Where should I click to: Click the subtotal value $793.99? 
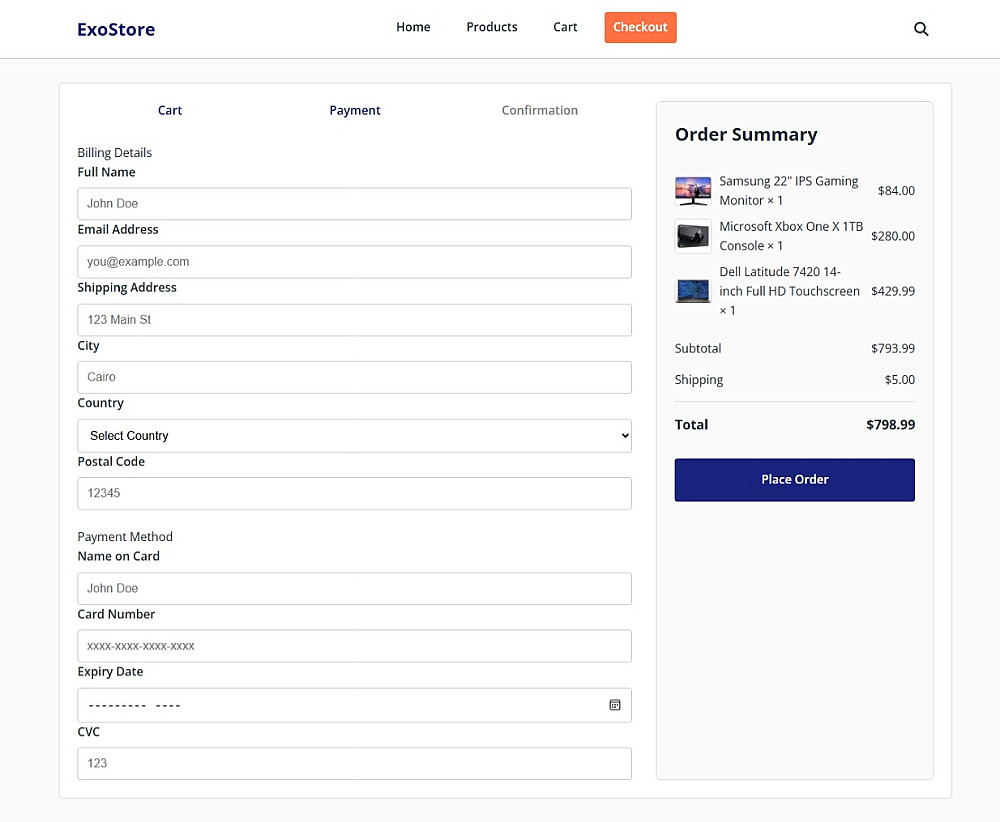click(x=892, y=348)
